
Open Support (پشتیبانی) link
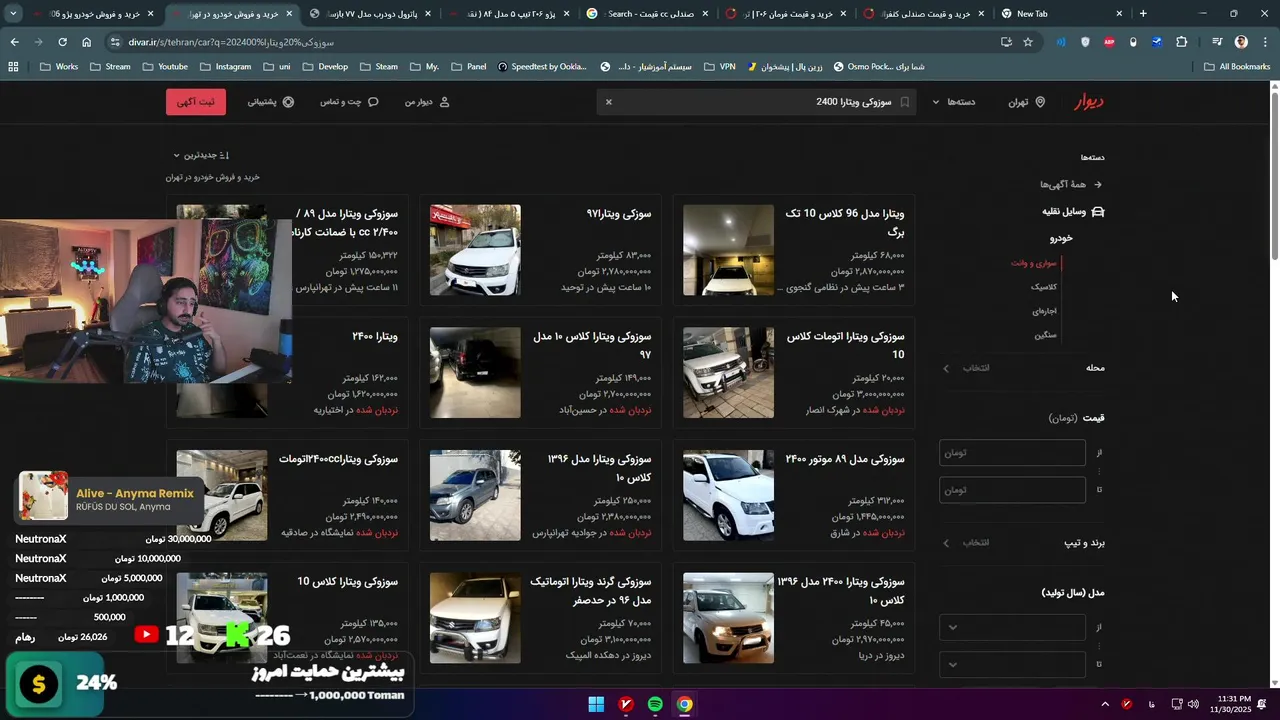click(x=271, y=102)
